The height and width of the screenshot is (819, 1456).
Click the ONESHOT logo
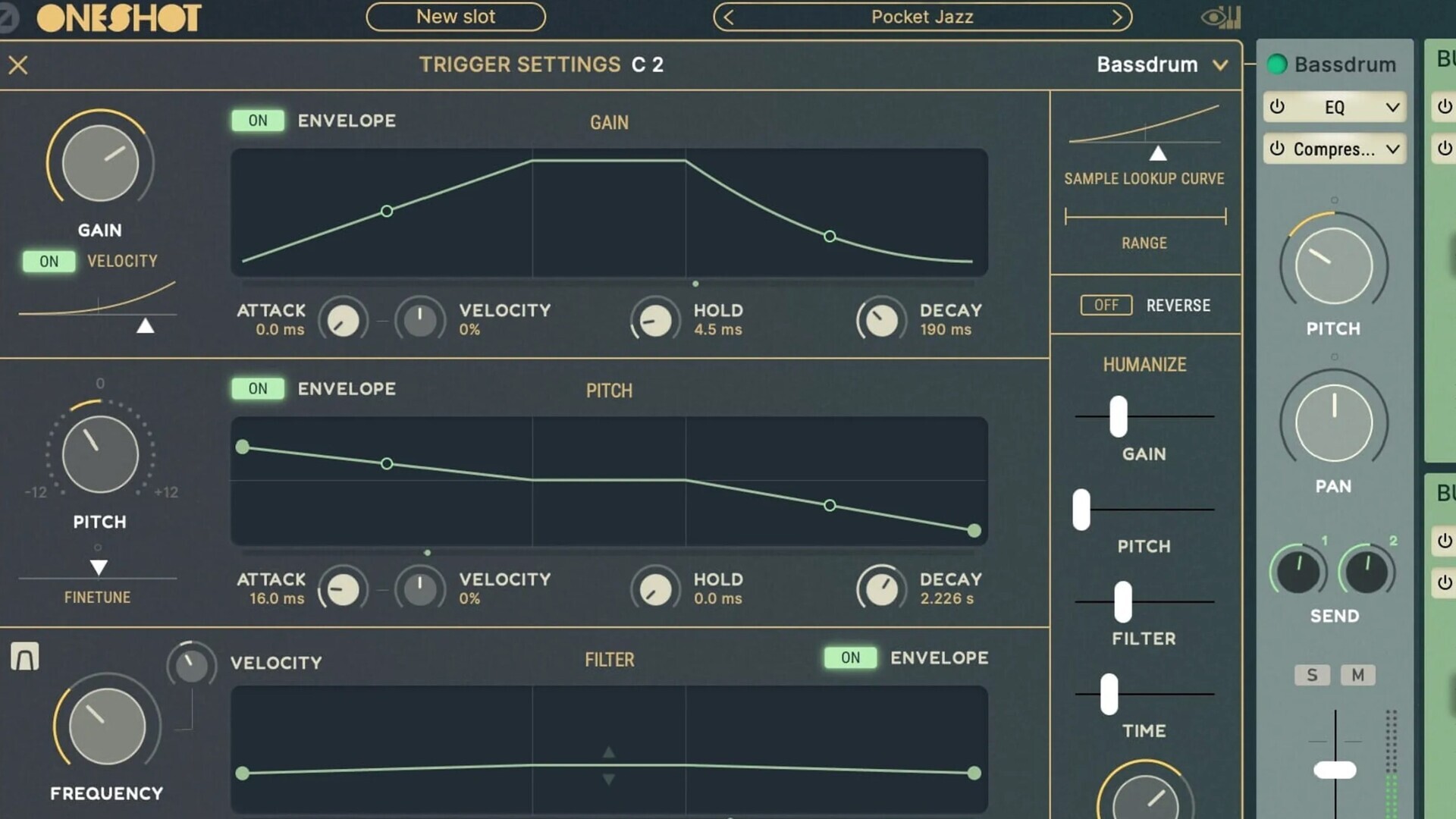click(x=119, y=17)
